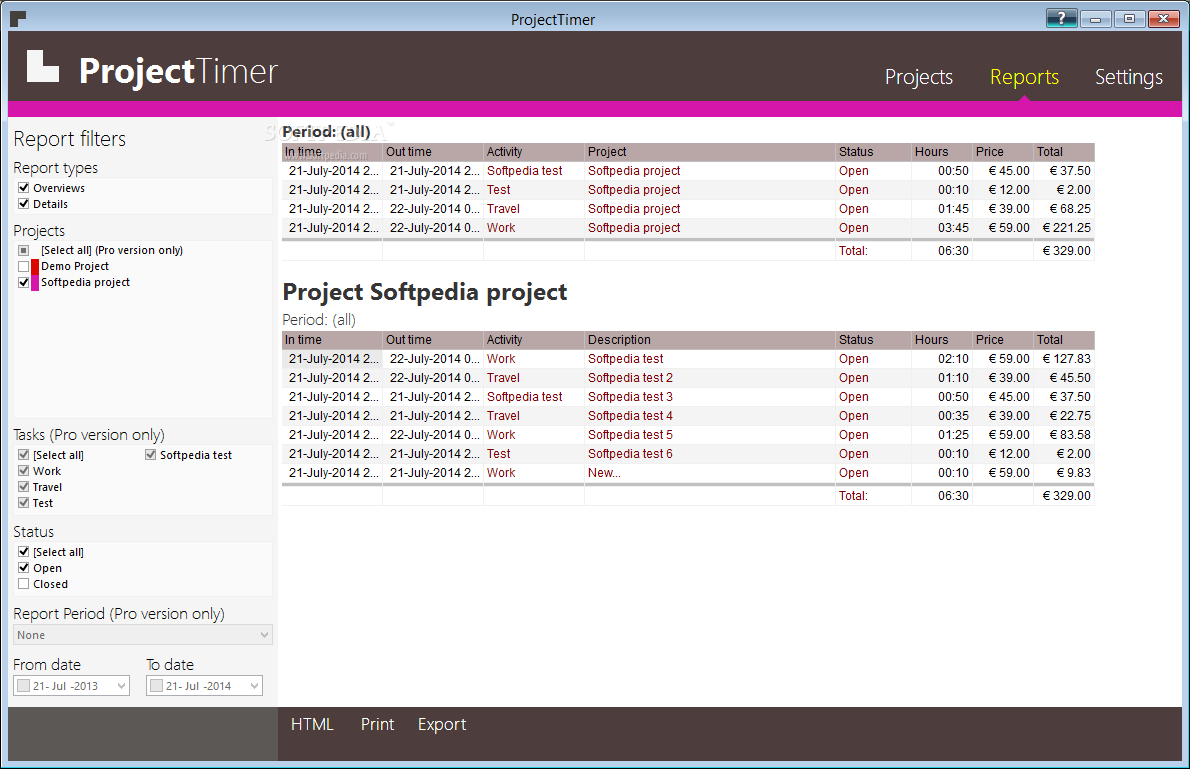The width and height of the screenshot is (1190, 769).
Task: Click the Hours header in details table
Action: [941, 340]
